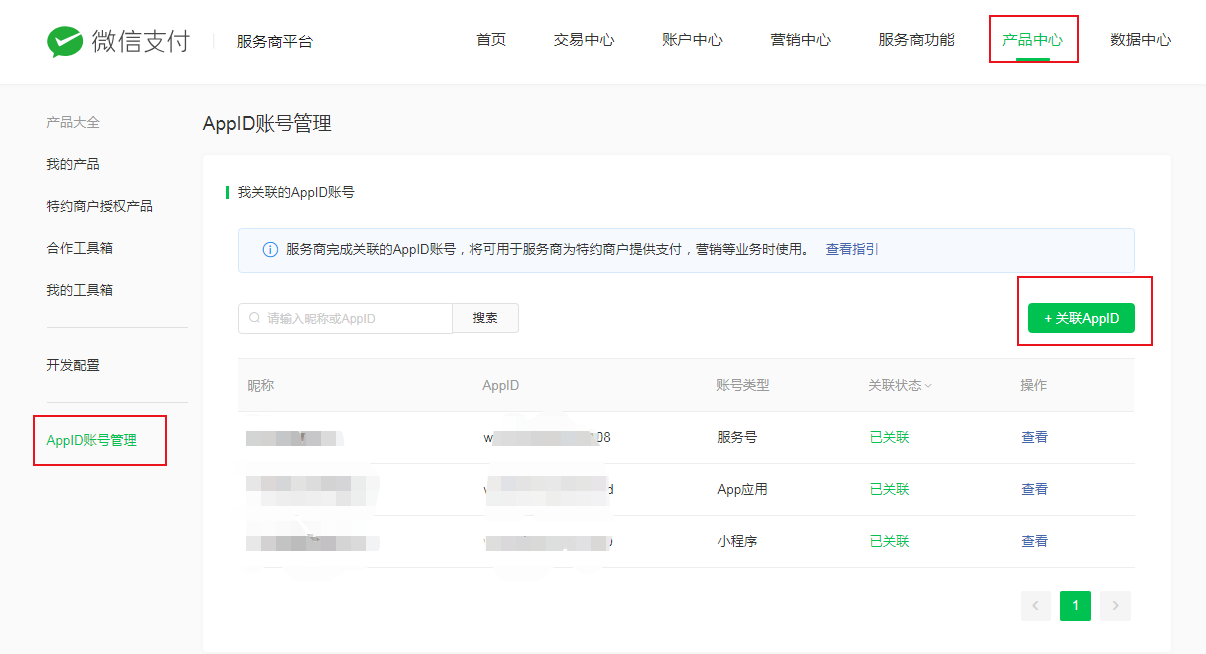Click the info icon in the notice banner
The width and height of the screenshot is (1206, 654).
coord(269,250)
